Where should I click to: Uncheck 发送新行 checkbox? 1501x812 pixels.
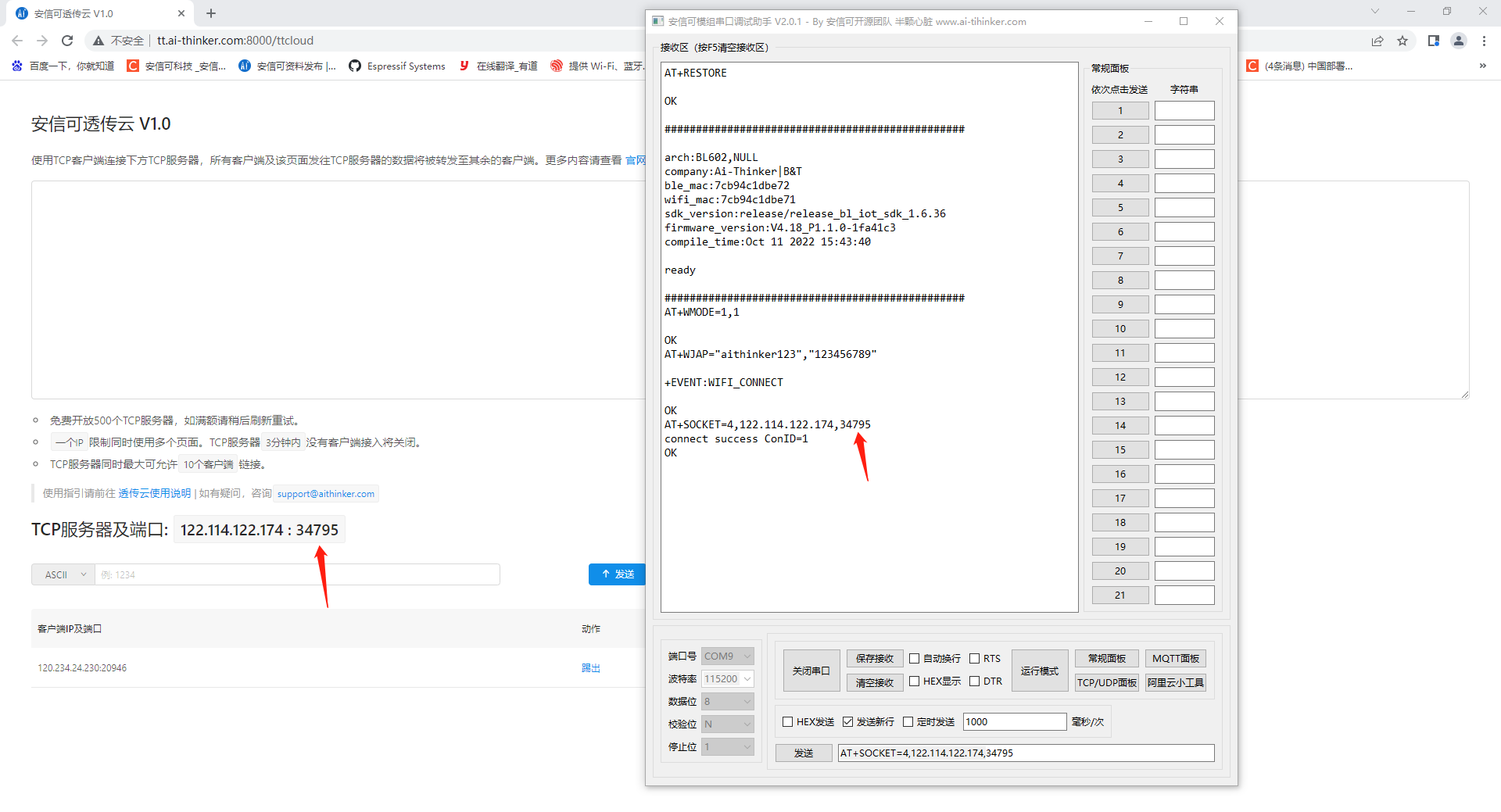(x=848, y=722)
